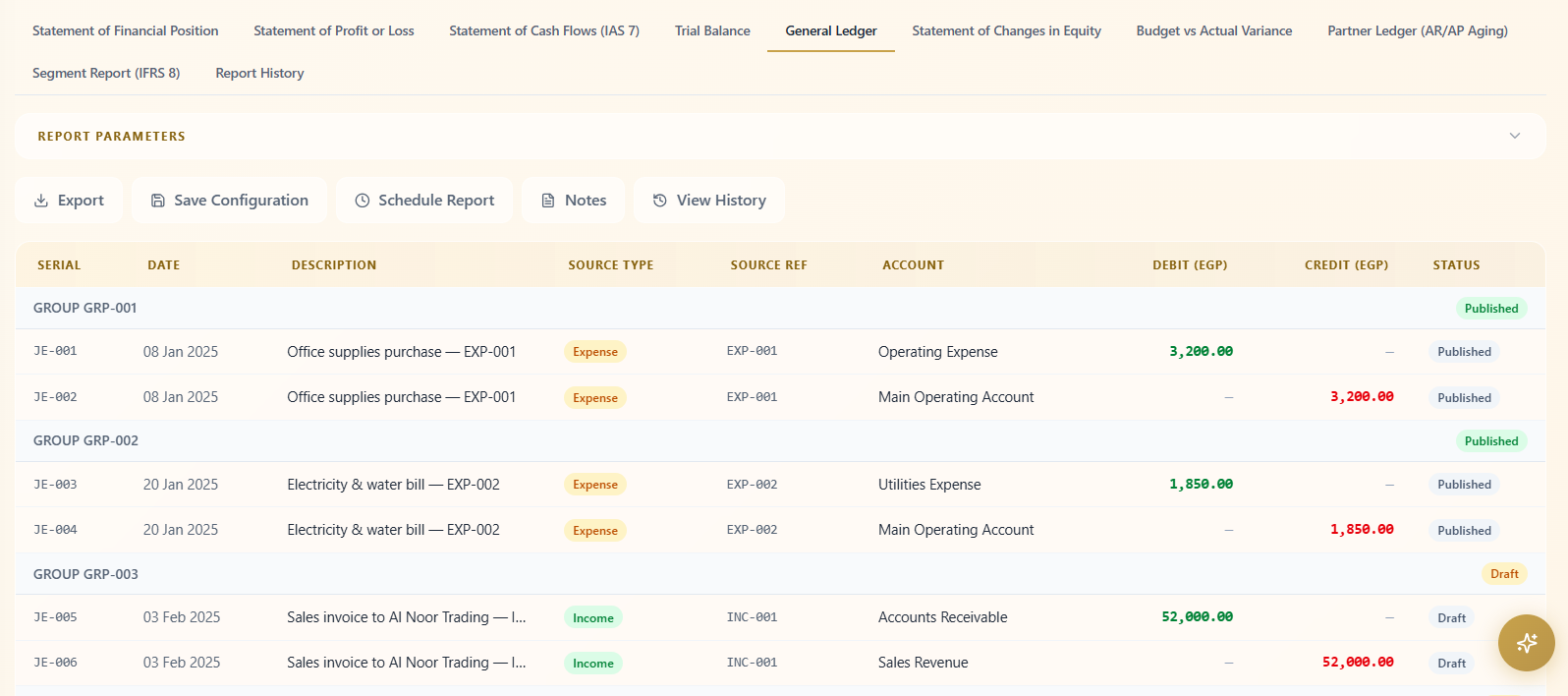Screen dimensions: 1568x696
Task: Click the Published badge on GROUP GRP-001
Action: click(1490, 309)
